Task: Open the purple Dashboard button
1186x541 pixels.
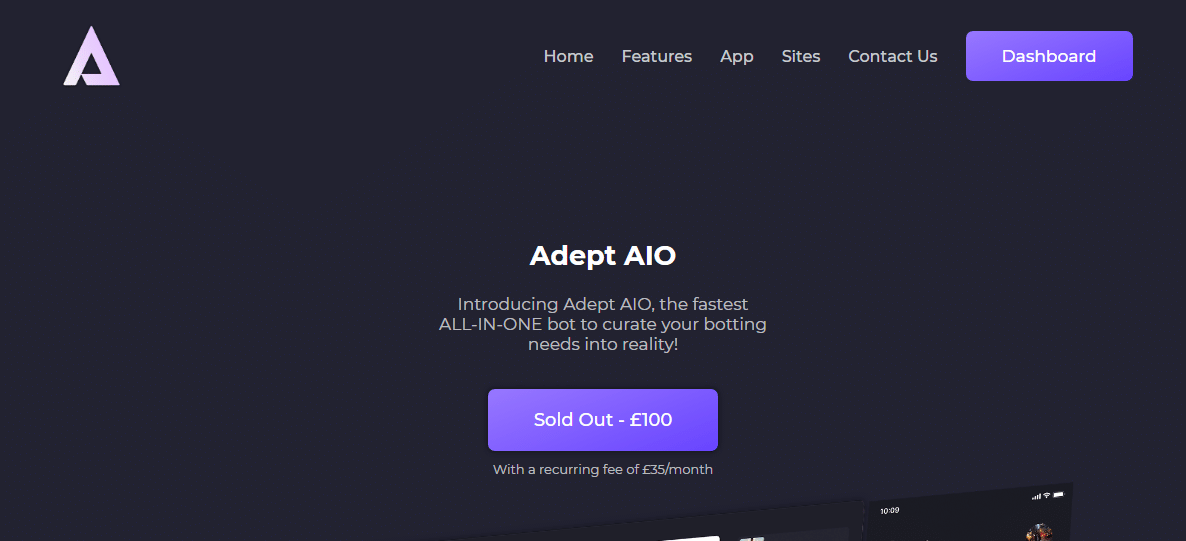Action: pos(1049,56)
